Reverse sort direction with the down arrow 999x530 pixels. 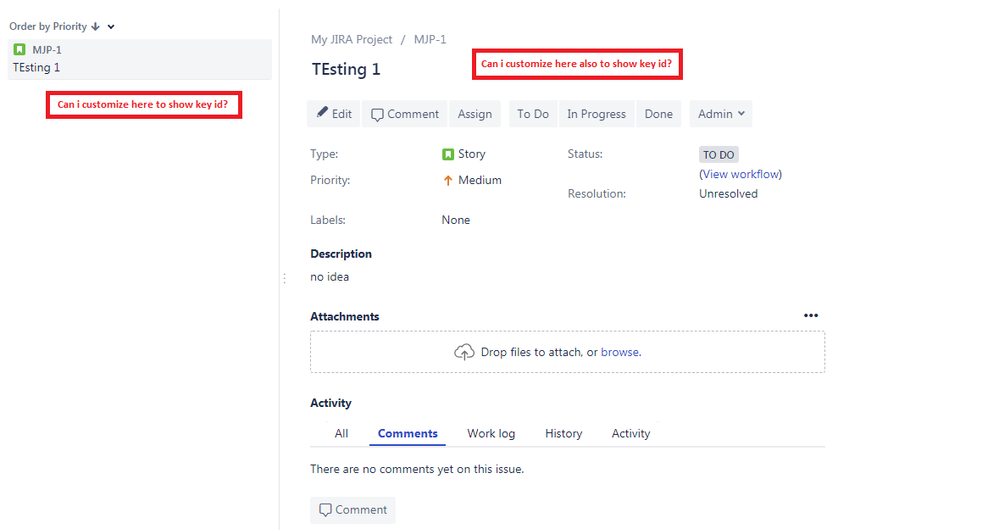pyautogui.click(x=96, y=27)
